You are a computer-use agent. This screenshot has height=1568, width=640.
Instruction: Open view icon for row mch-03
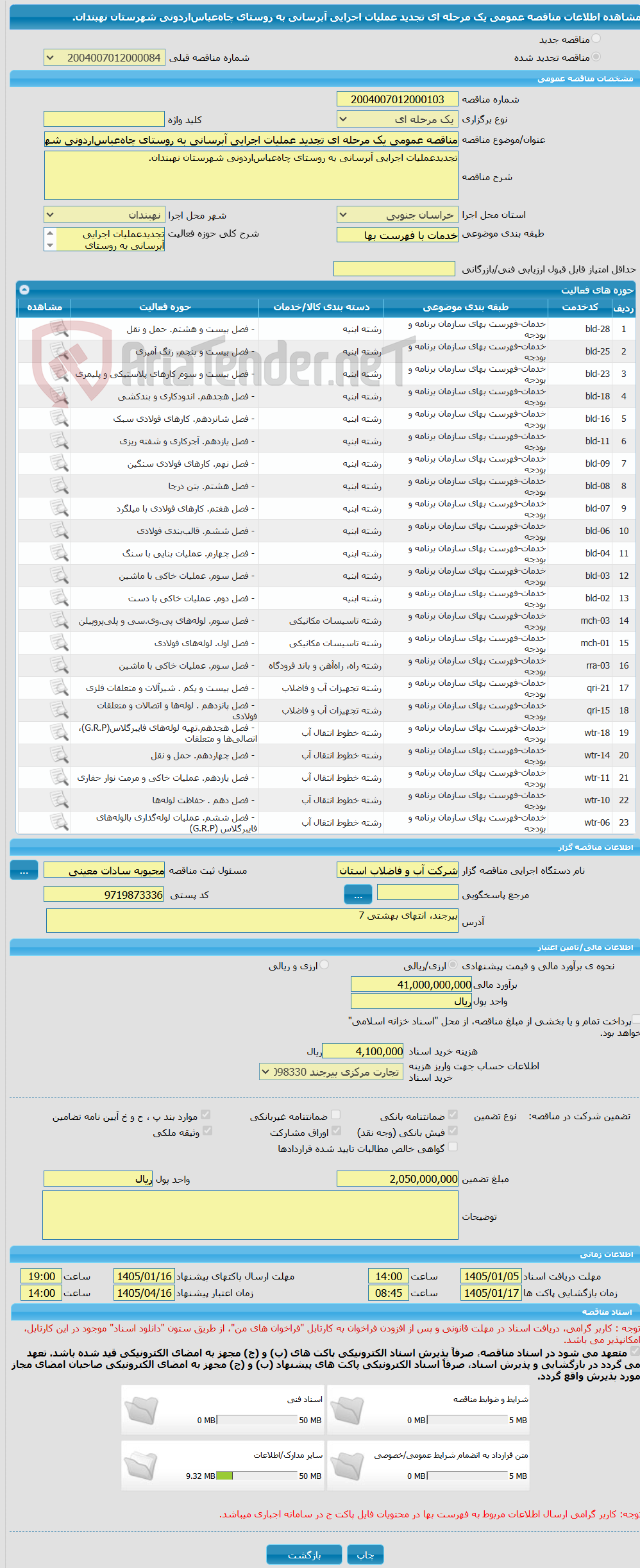coord(59,621)
